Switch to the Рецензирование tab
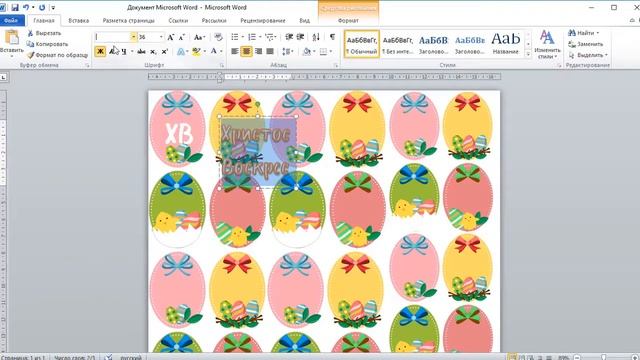This screenshot has width=640, height=360. [262, 20]
